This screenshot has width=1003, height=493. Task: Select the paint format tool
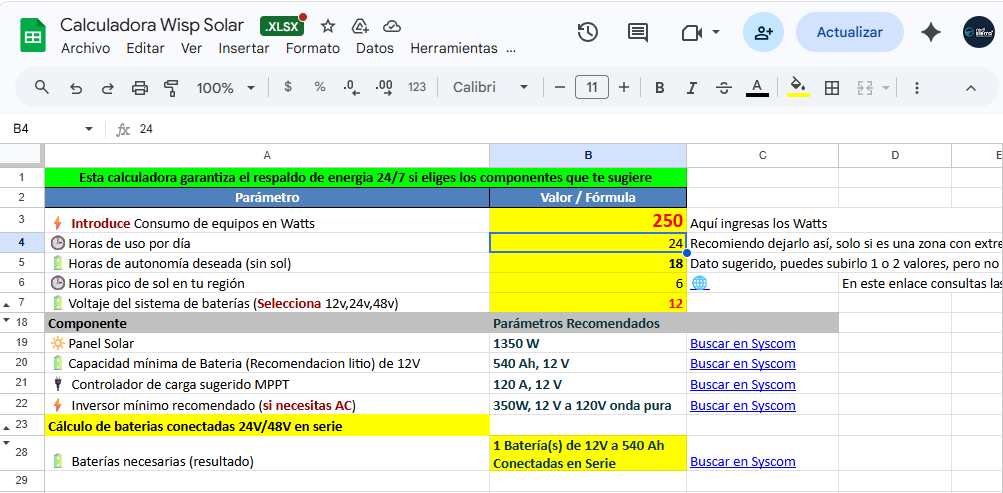click(170, 88)
